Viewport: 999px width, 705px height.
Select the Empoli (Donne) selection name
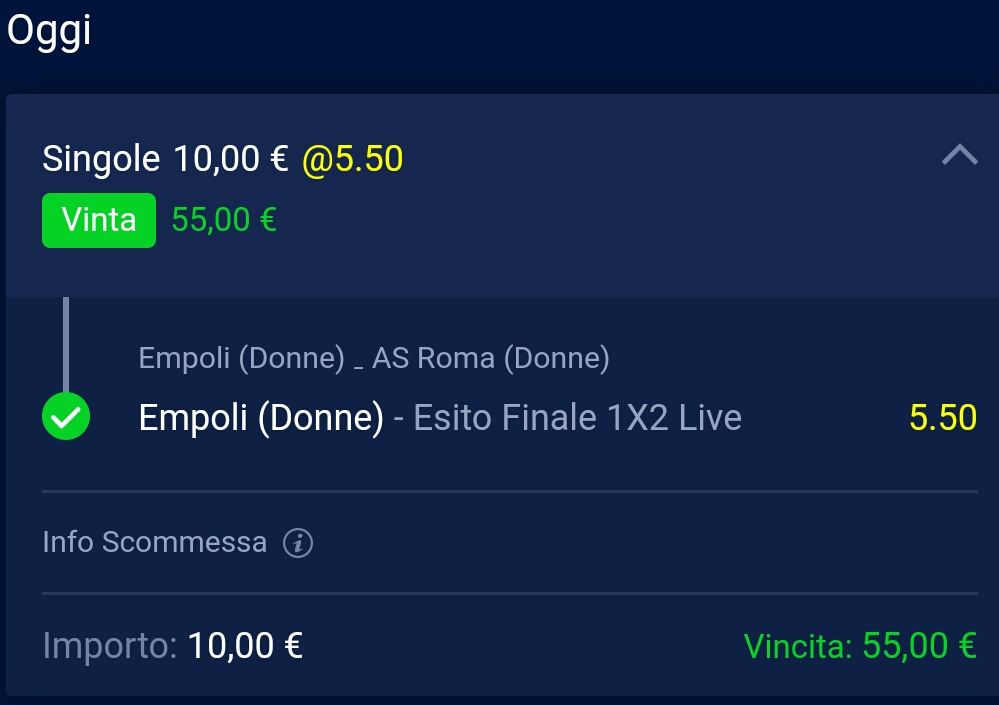(261, 418)
